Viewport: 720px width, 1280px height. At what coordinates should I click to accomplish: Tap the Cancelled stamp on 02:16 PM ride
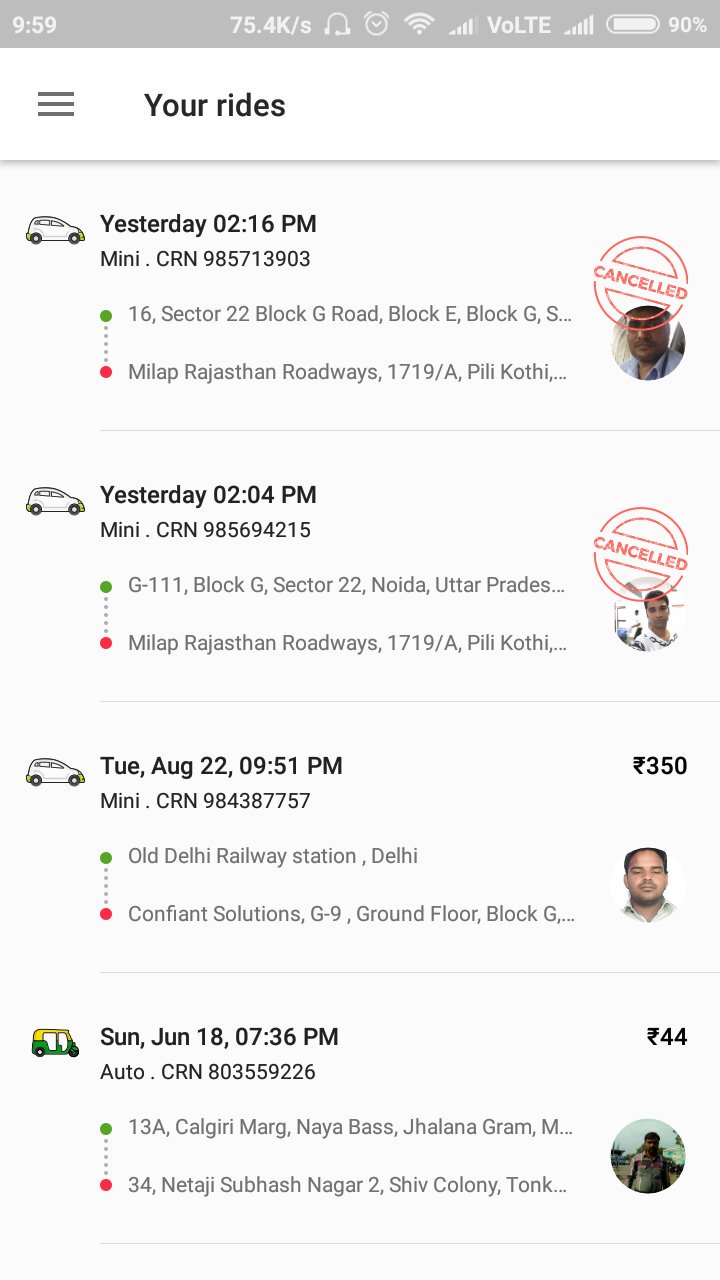coord(640,278)
